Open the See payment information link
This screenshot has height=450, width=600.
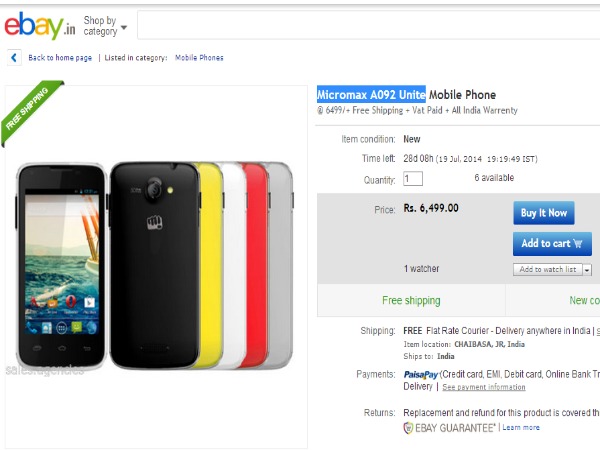[x=484, y=387]
